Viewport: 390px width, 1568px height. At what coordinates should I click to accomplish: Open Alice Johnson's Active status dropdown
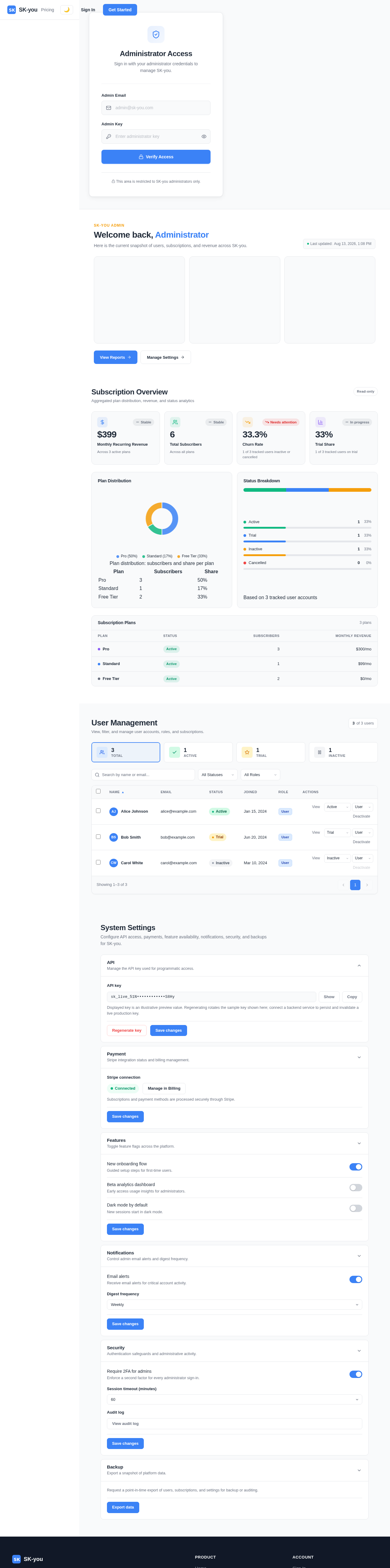337,807
